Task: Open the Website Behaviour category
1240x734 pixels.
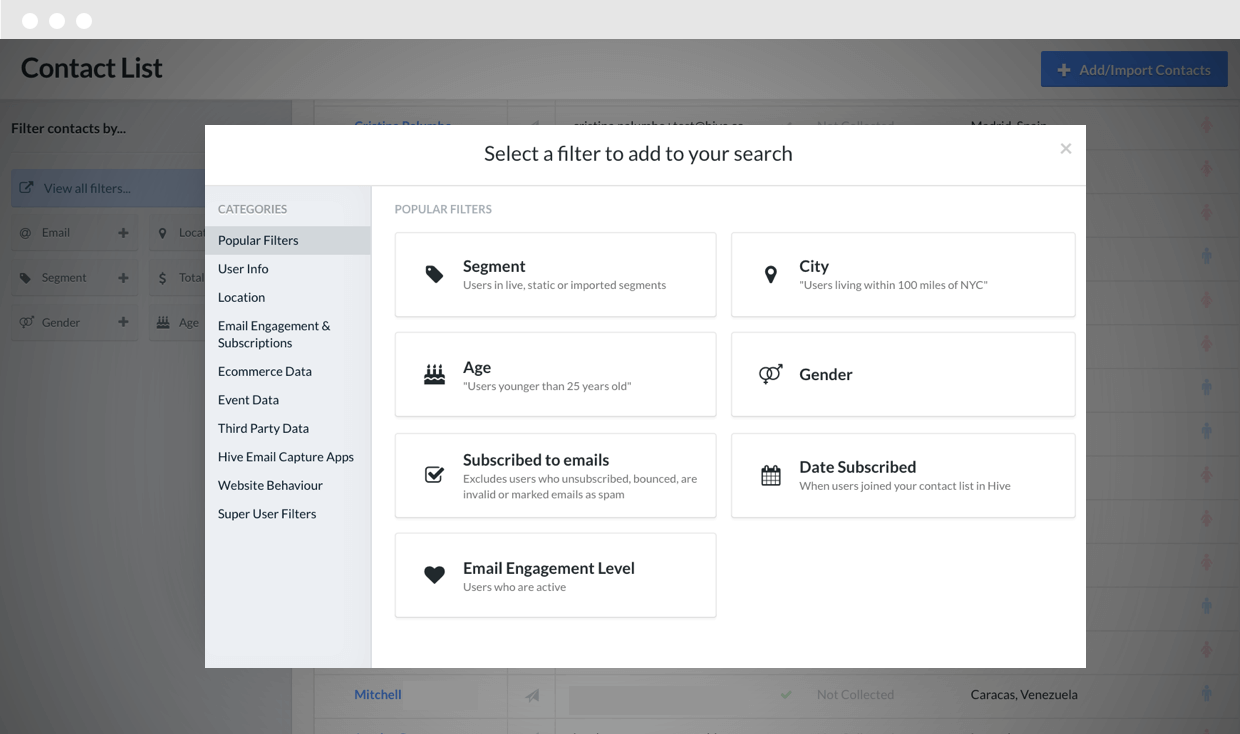Action: pos(270,485)
